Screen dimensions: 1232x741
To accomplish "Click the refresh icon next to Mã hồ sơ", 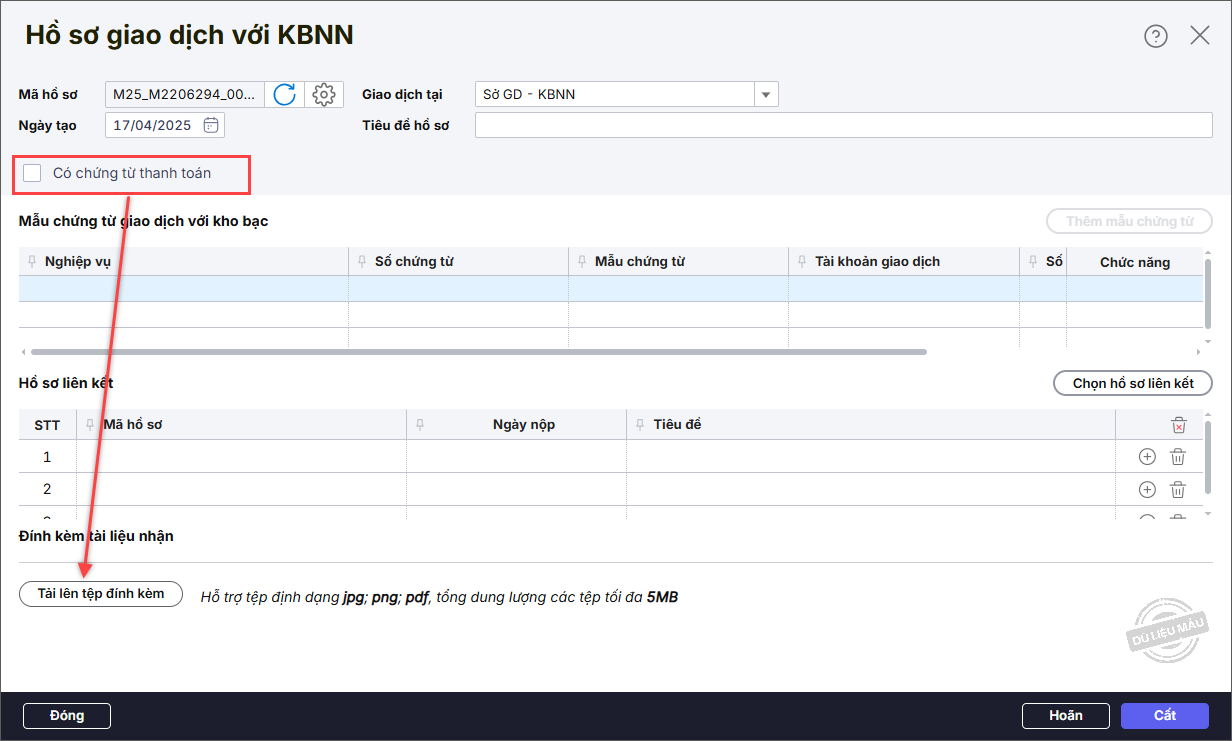I will [x=285, y=95].
